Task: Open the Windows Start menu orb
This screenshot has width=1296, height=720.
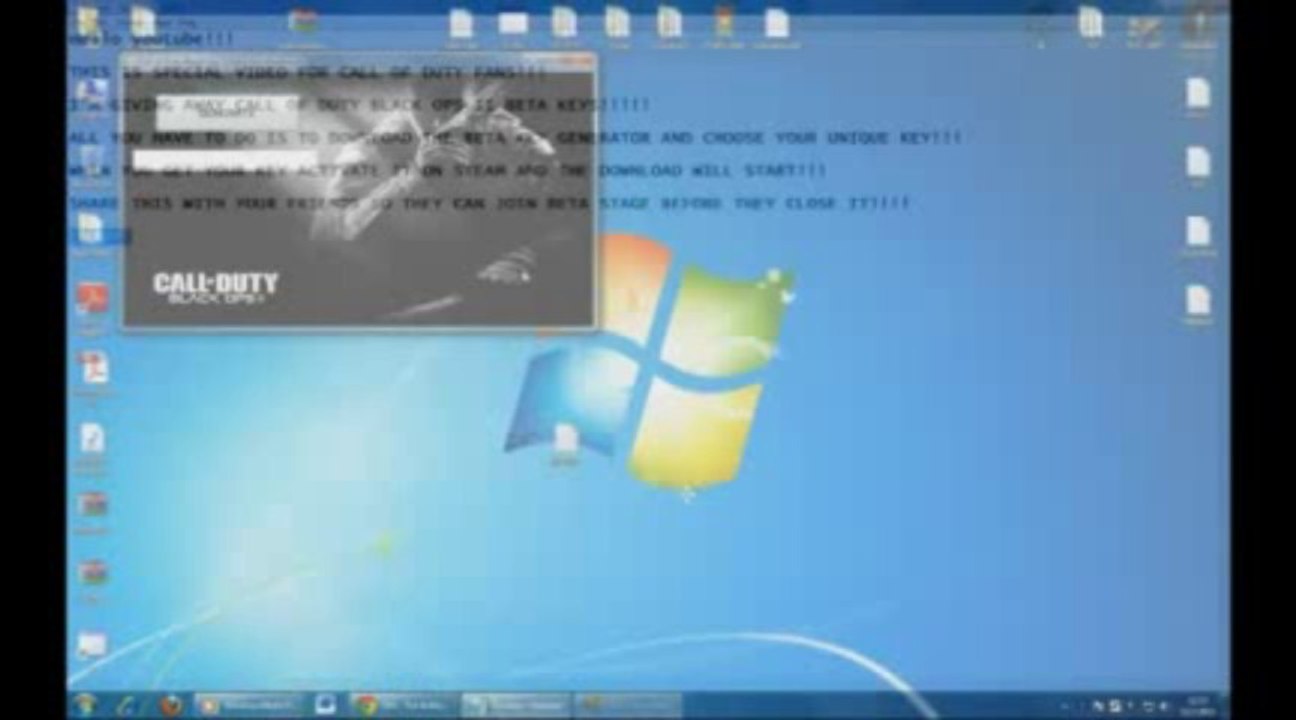Action: (x=86, y=704)
